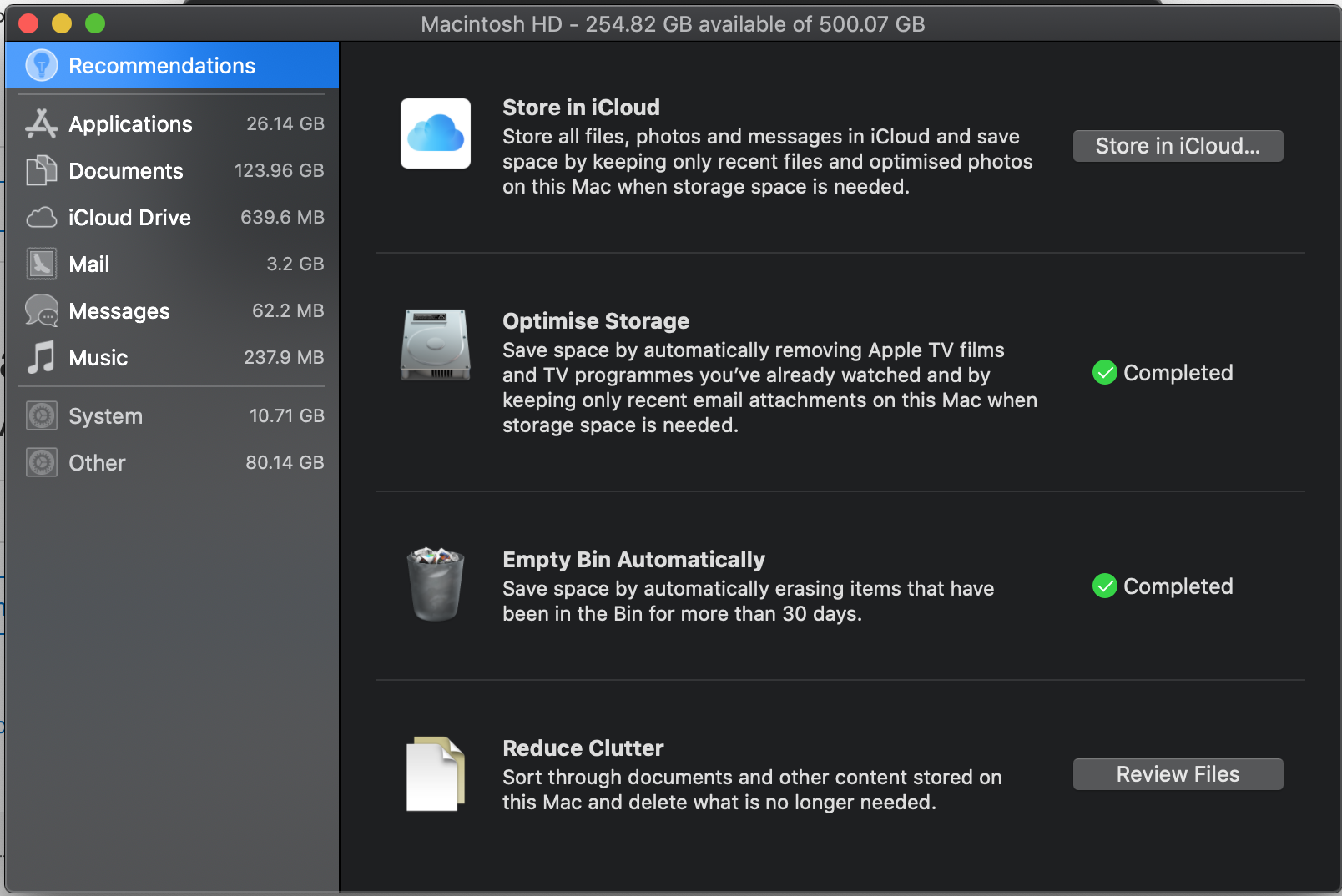Click the Documents sidebar icon
The image size is (1342, 896).
coord(41,170)
